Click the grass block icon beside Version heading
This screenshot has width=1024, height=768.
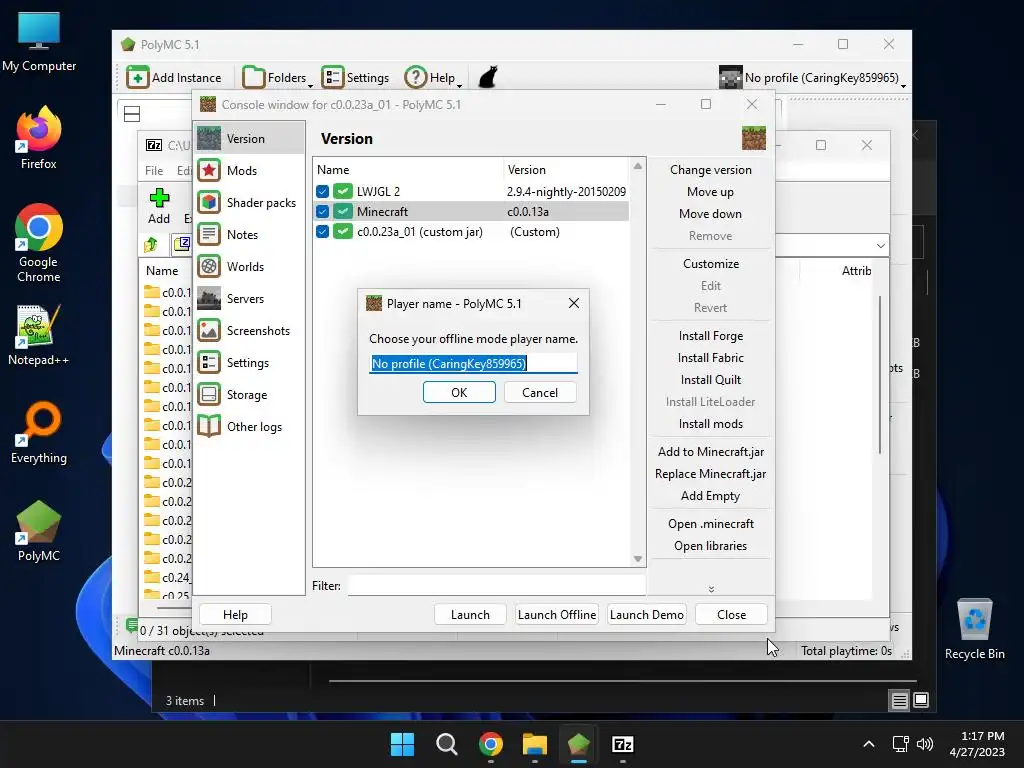tap(754, 138)
